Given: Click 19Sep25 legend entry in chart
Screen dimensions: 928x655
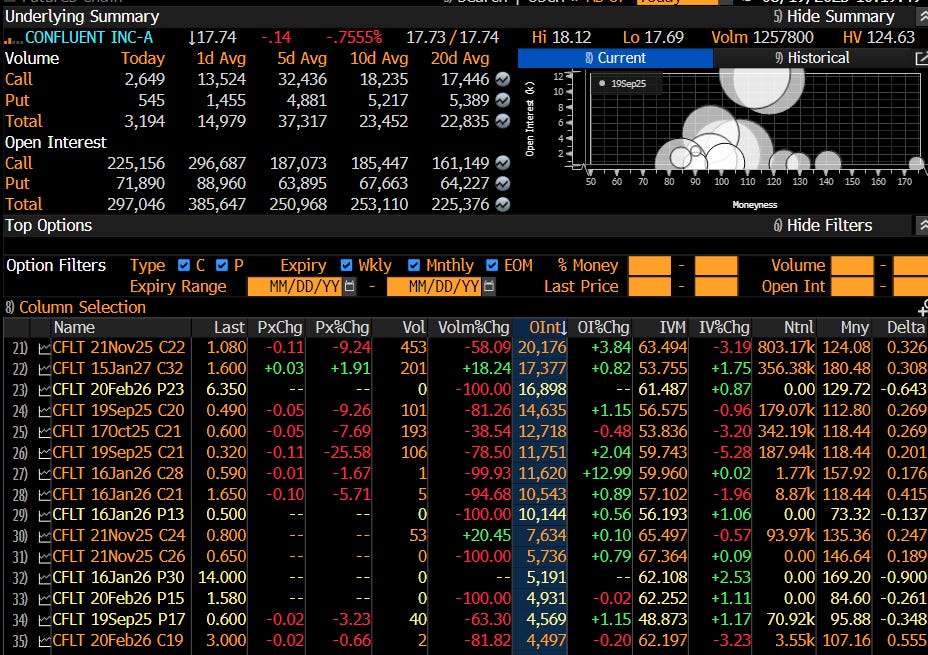Looking at the screenshot, I should (x=623, y=83).
